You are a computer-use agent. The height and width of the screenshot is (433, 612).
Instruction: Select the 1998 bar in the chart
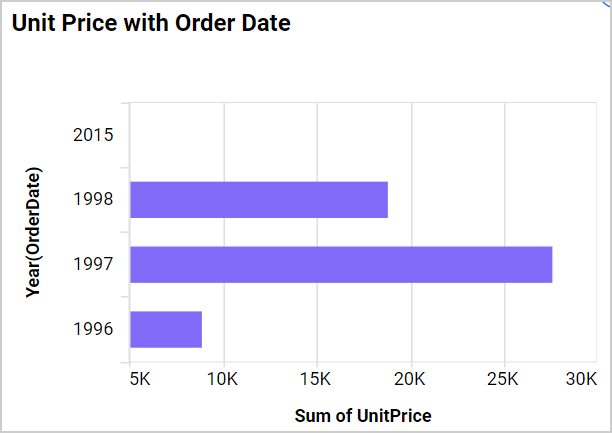click(x=258, y=200)
